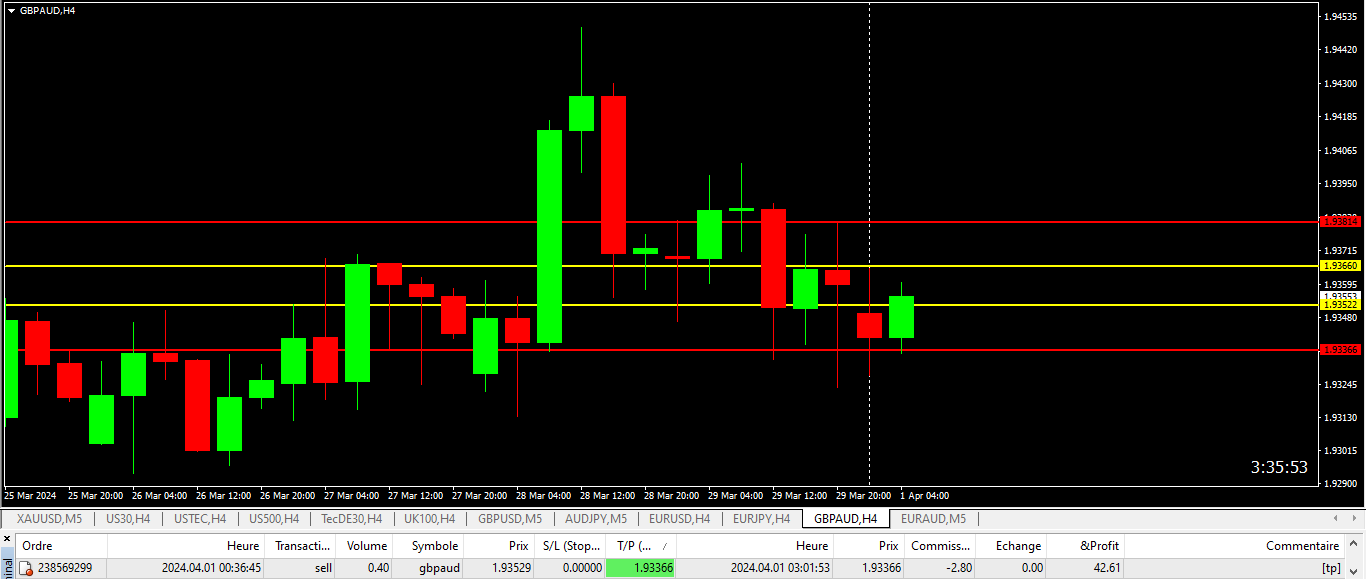Screen dimensions: 1366x579
Task: Switch to the USTEC,H4 chart tab
Action: (x=199, y=519)
